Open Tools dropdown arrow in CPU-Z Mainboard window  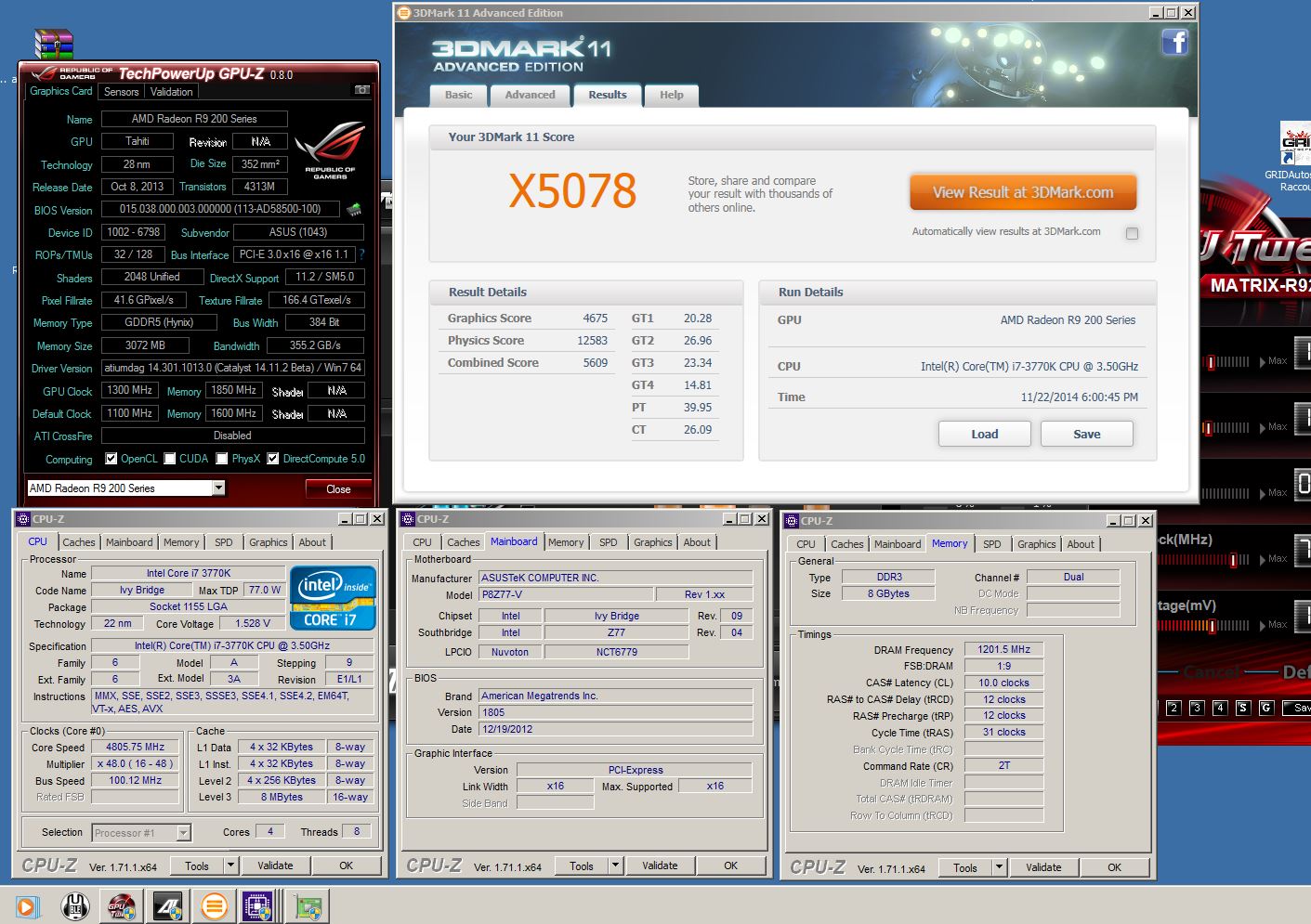(x=615, y=865)
